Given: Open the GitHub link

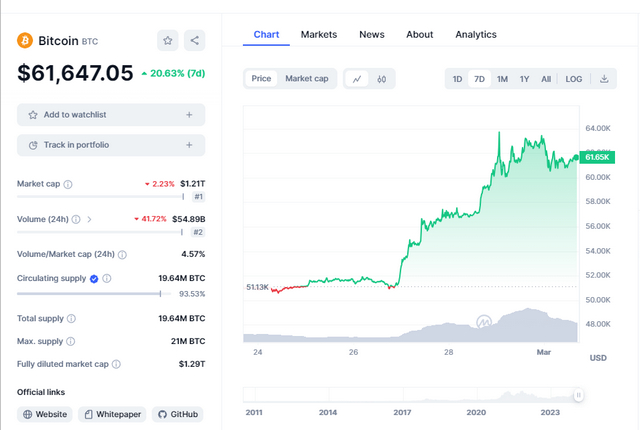Looking at the screenshot, I should point(178,414).
